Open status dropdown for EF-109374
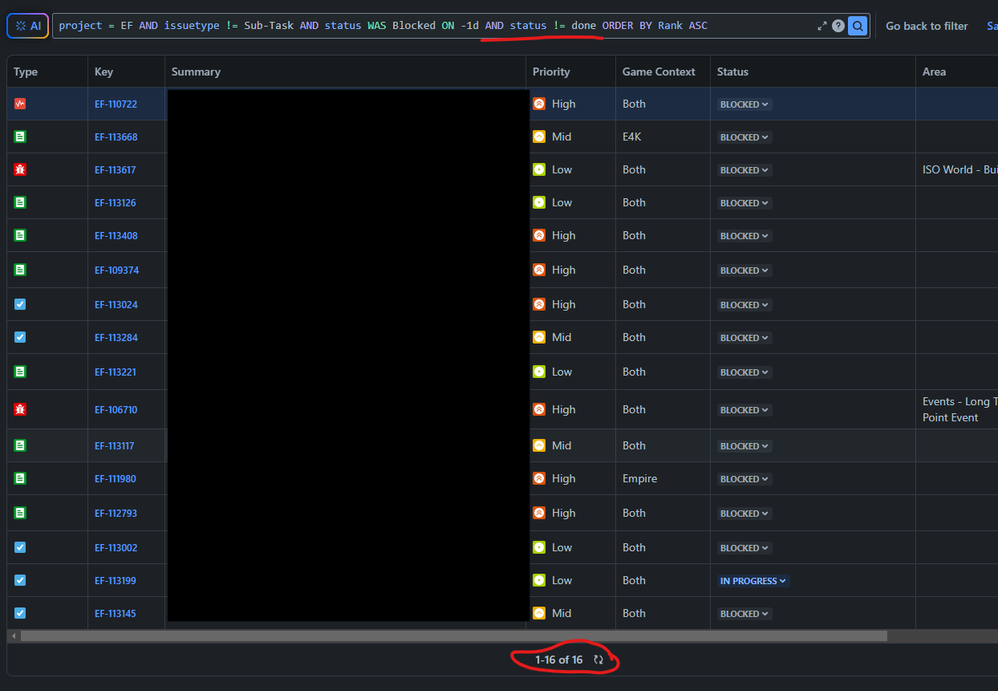This screenshot has height=691, width=998. [x=744, y=270]
